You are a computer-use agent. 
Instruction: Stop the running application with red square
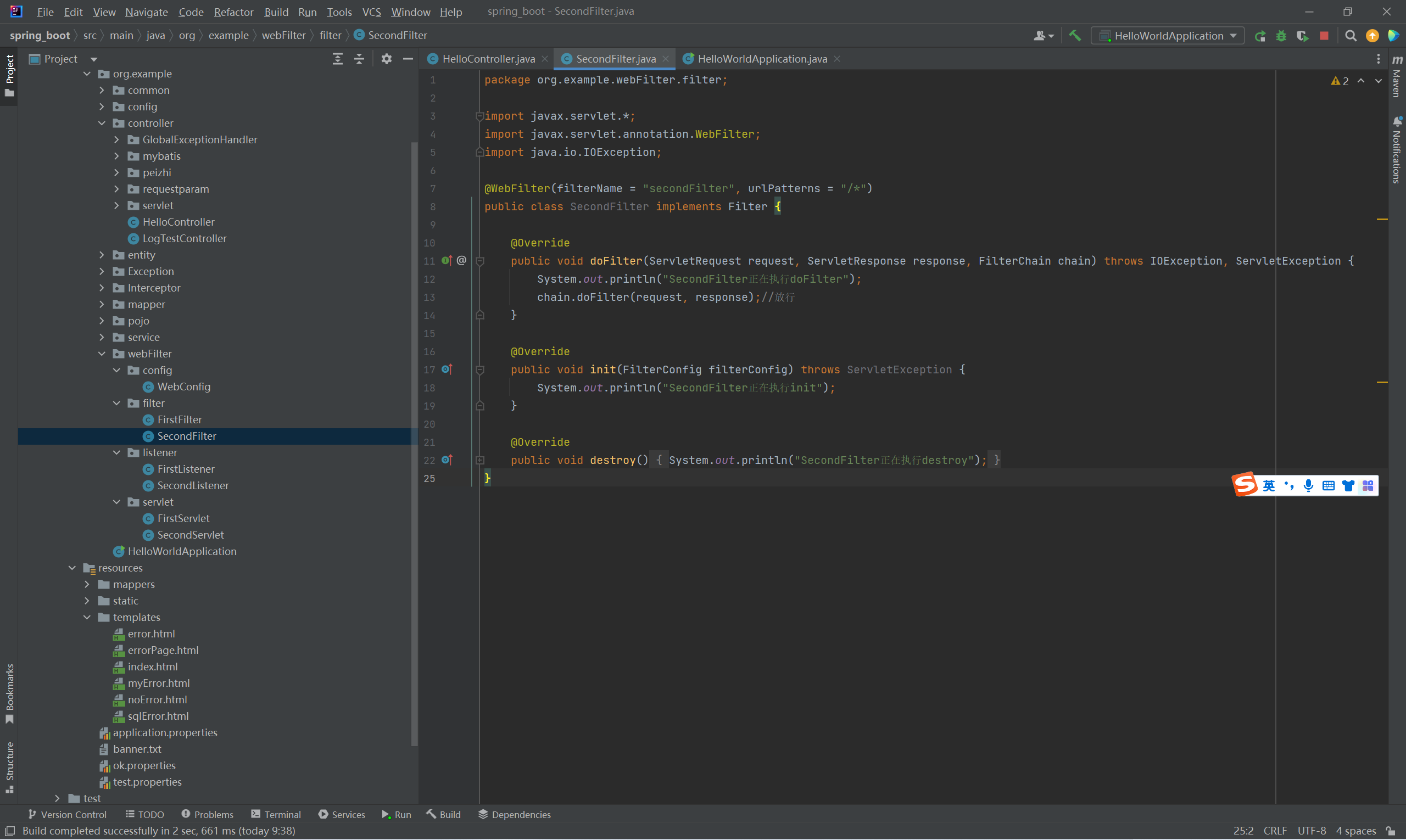click(1324, 36)
